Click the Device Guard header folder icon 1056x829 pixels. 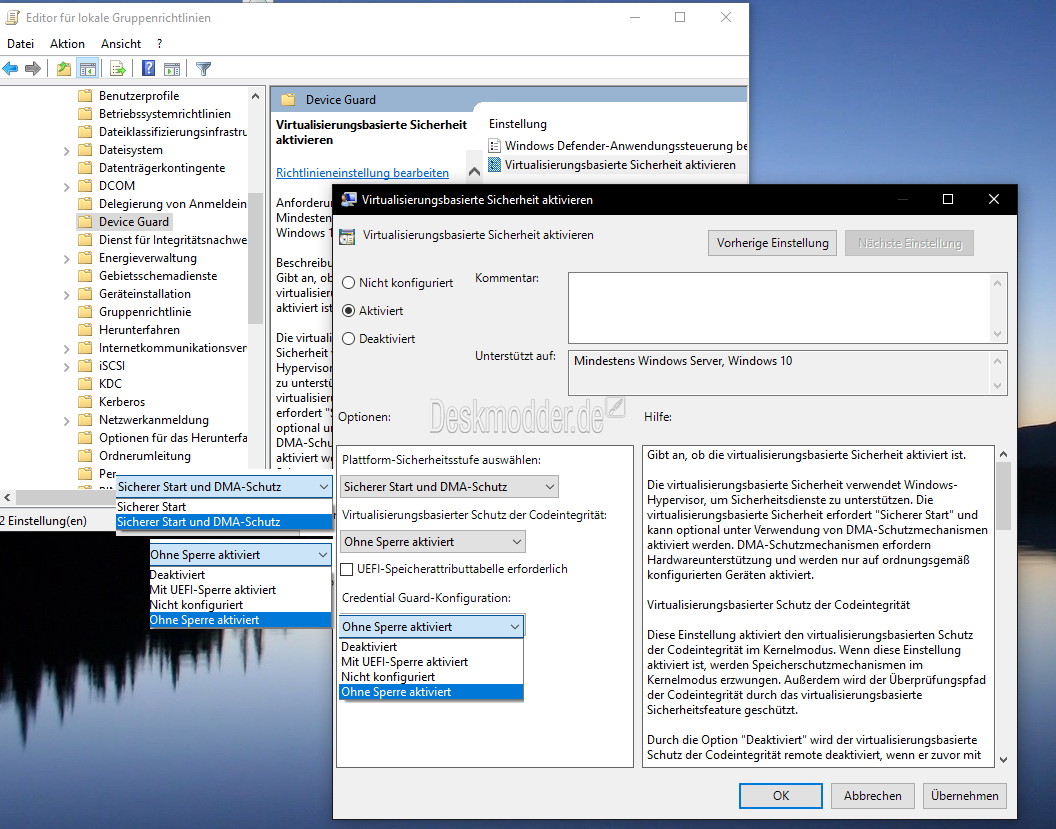tap(288, 100)
